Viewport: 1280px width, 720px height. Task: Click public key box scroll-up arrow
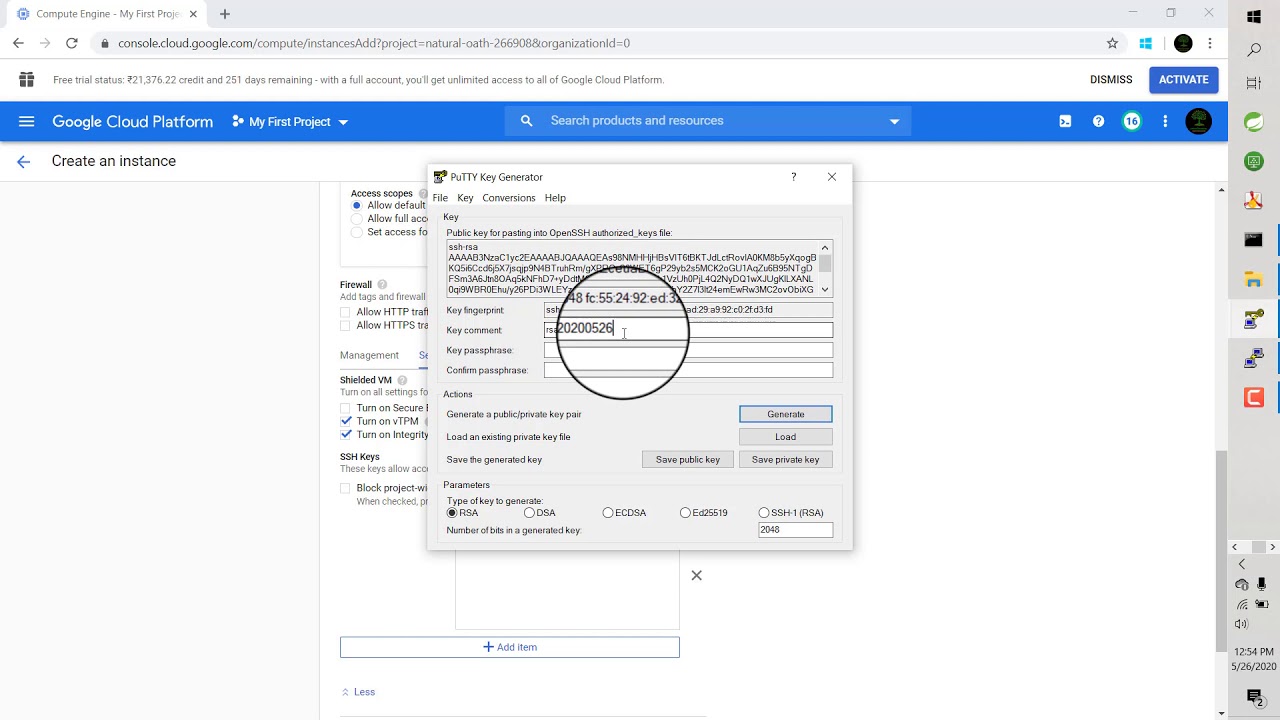pyautogui.click(x=825, y=247)
